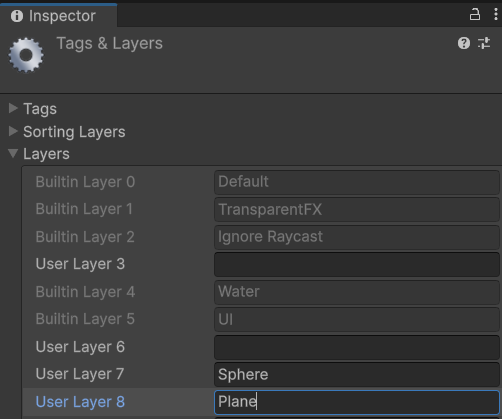Click the User Layer 3 label

(80, 264)
